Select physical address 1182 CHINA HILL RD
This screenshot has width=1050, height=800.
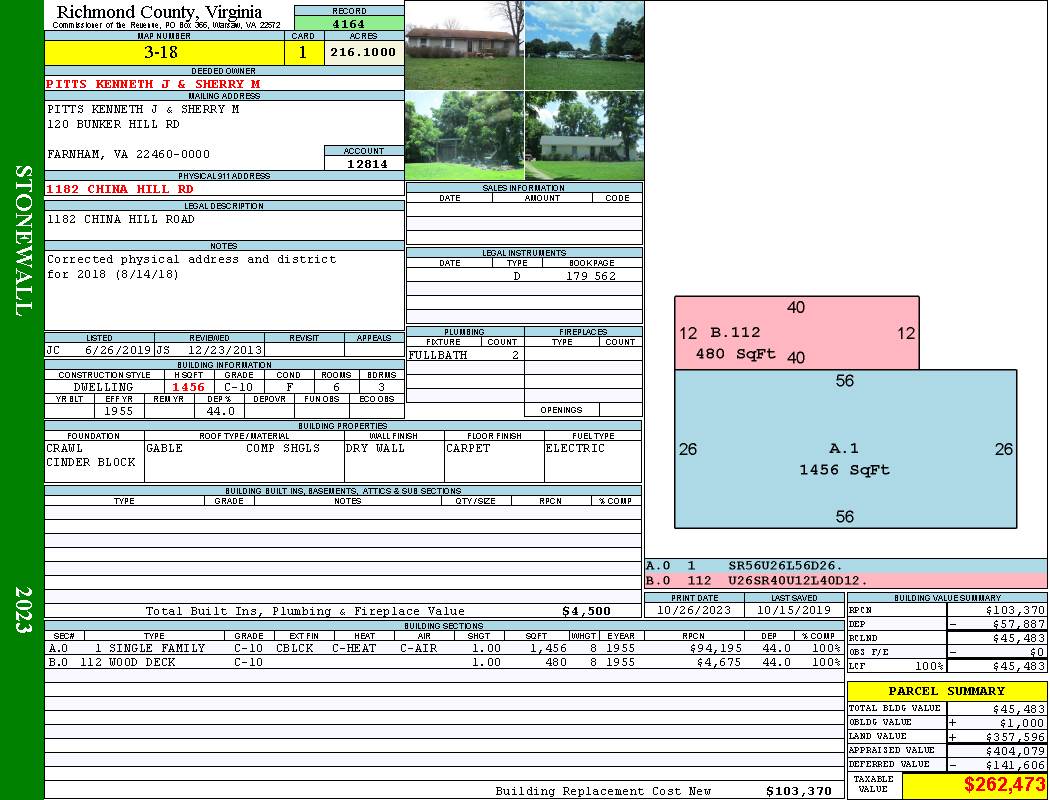pos(120,189)
